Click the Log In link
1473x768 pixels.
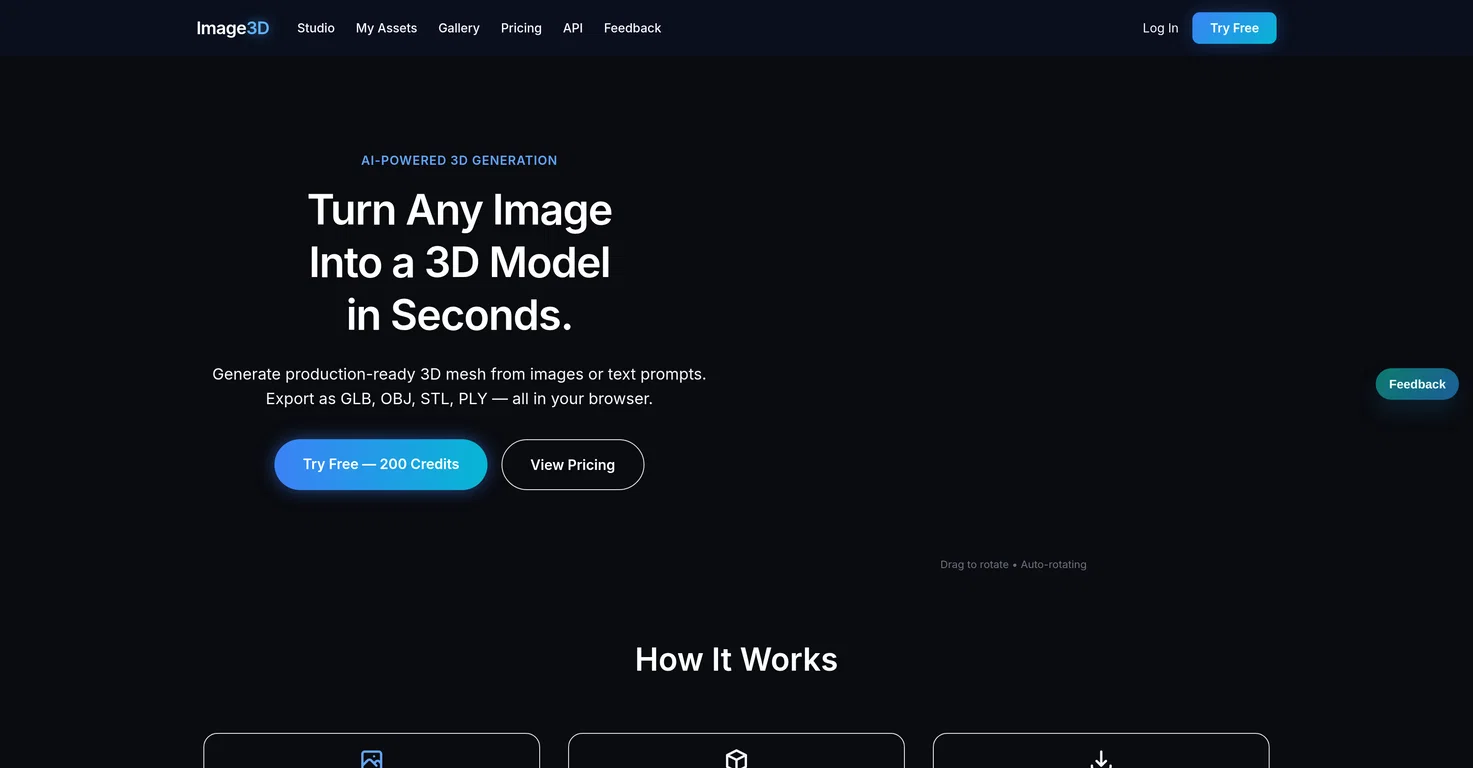tap(1160, 28)
